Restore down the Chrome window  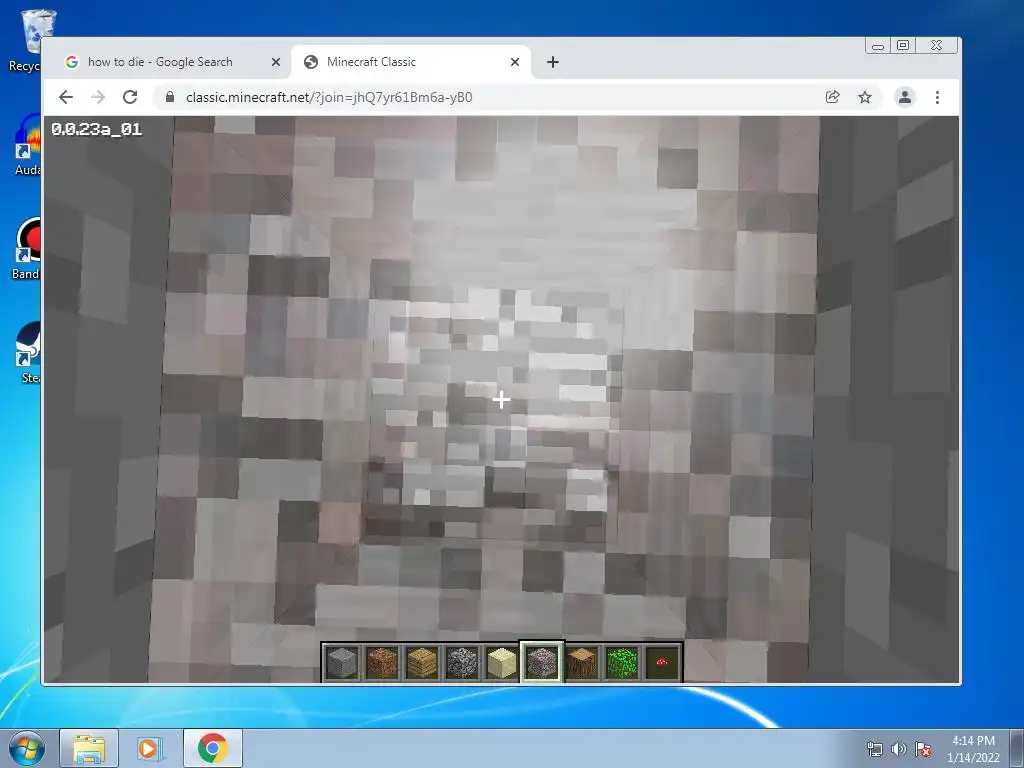[903, 46]
